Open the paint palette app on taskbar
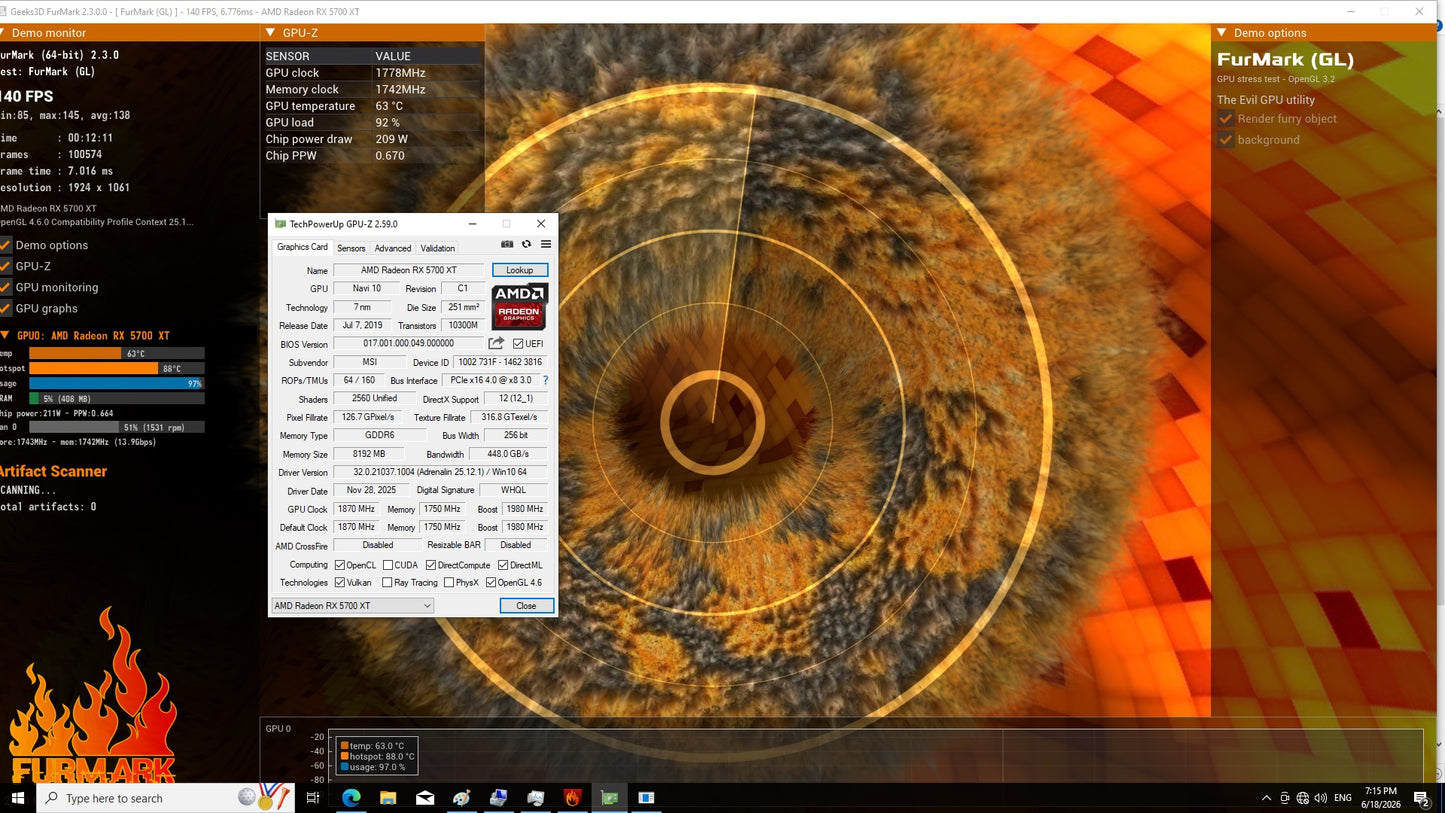1445x813 pixels. tap(462, 798)
